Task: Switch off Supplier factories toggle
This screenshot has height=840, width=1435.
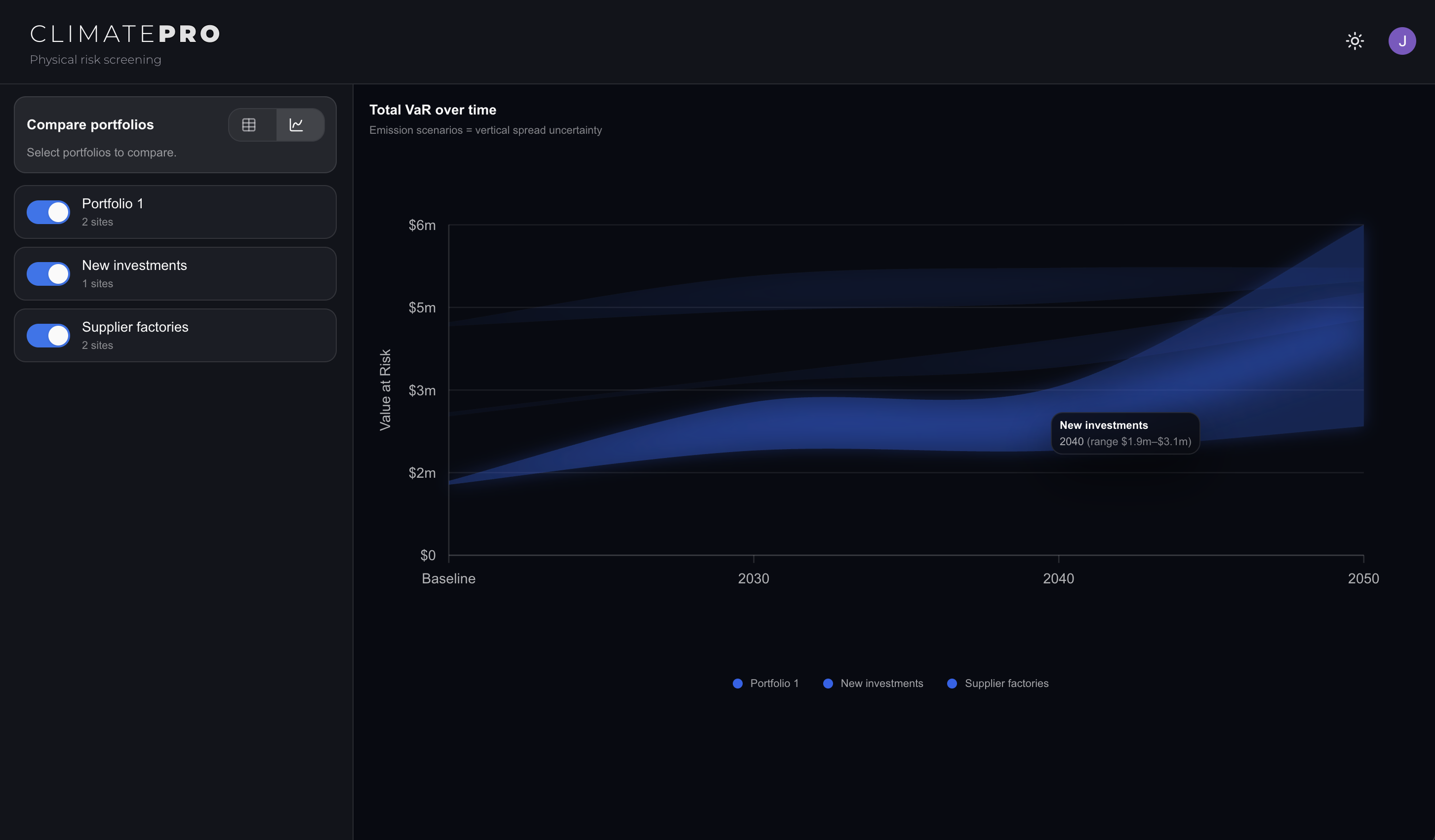Action: coord(48,336)
